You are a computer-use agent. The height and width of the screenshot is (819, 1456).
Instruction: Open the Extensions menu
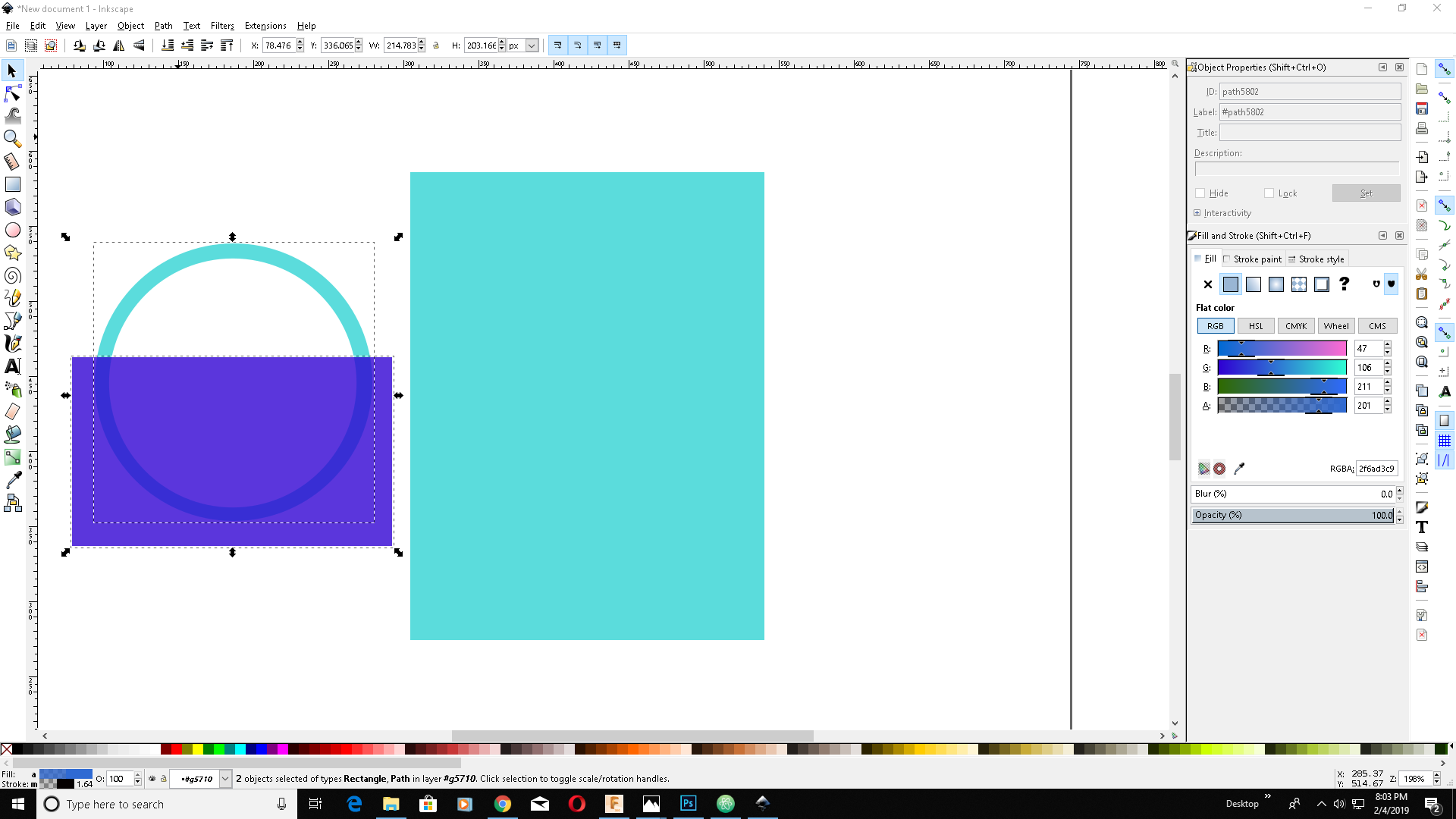tap(265, 25)
